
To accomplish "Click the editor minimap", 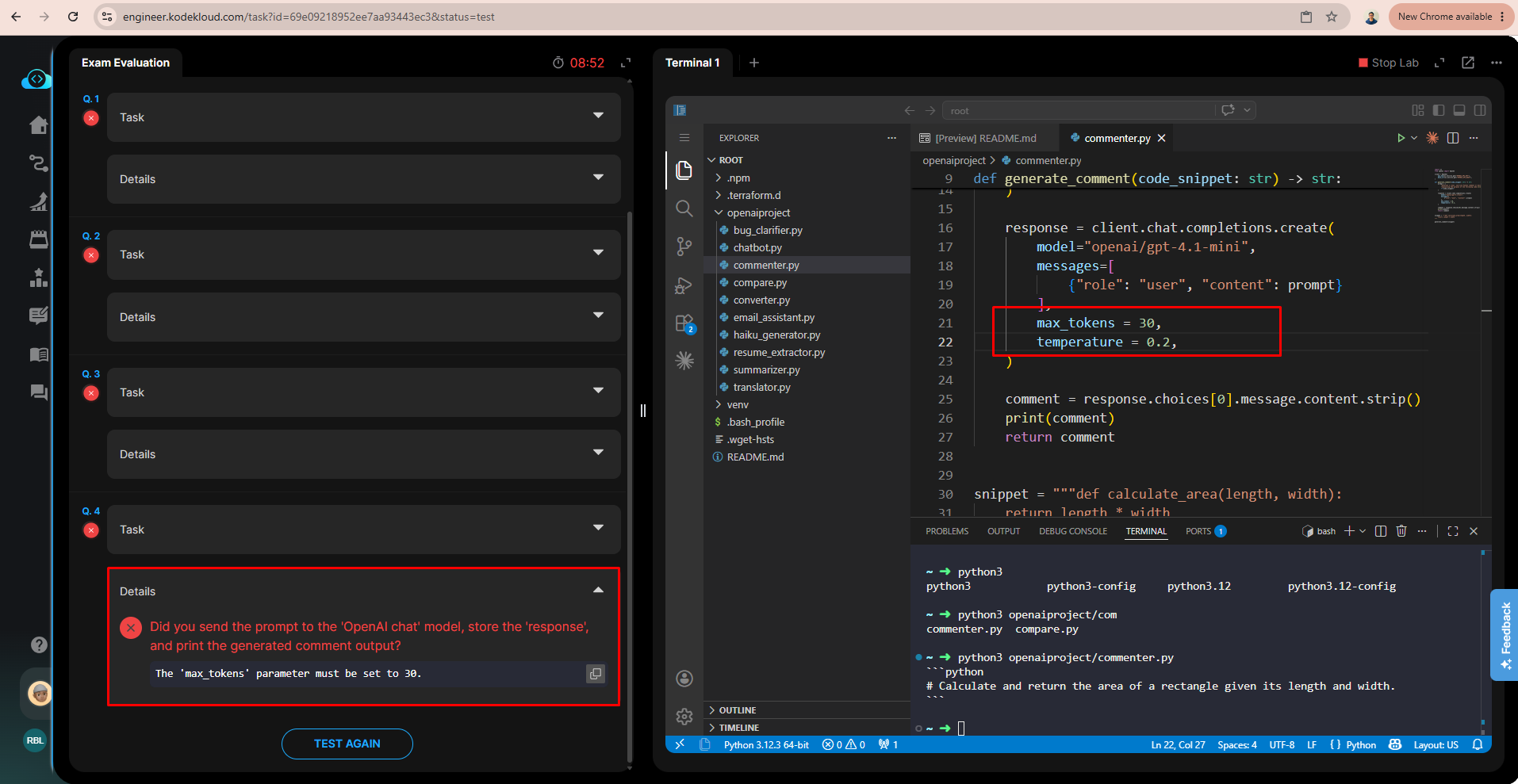I will (1458, 195).
